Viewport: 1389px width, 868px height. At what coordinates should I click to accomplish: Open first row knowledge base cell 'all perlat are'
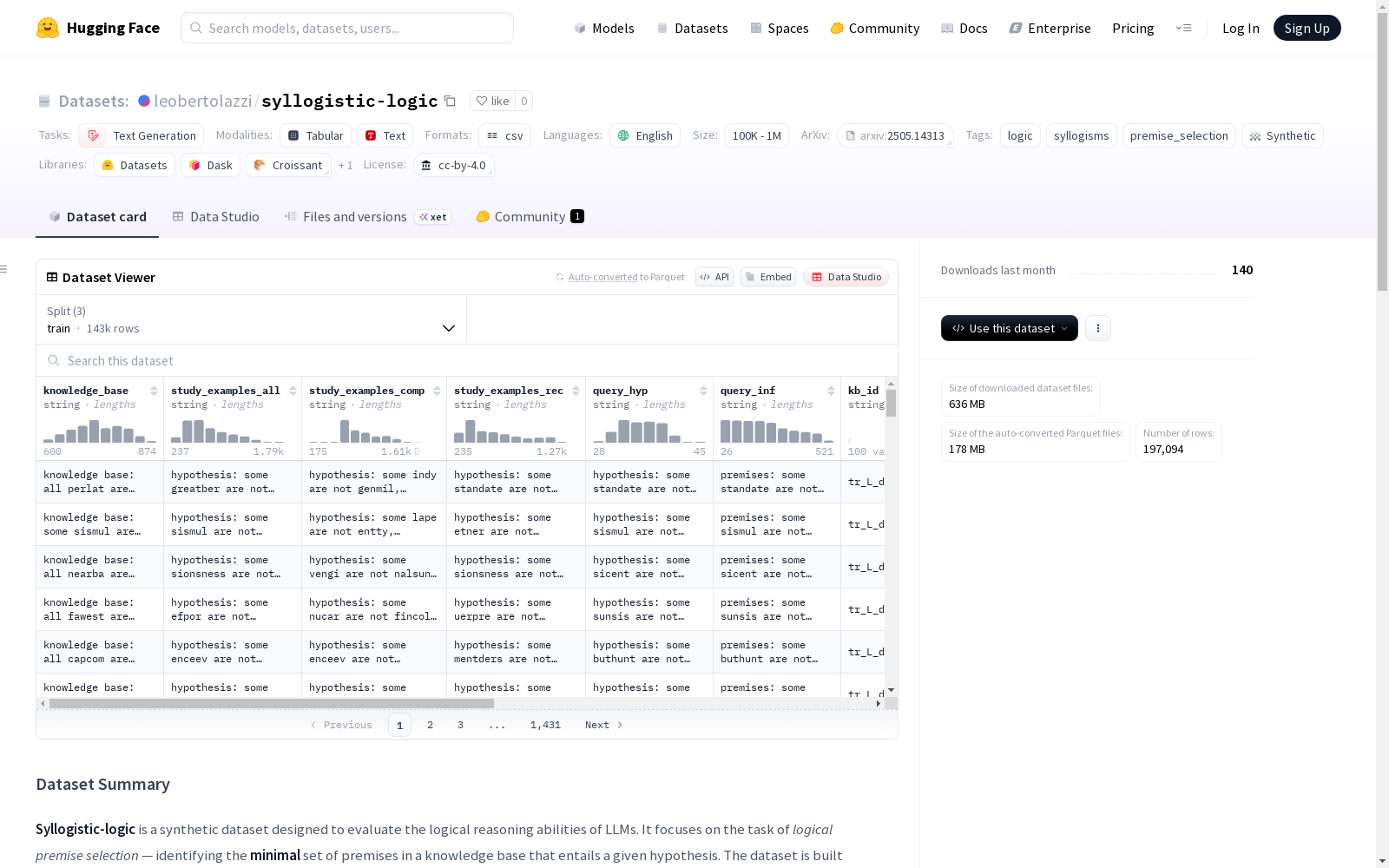pos(100,482)
